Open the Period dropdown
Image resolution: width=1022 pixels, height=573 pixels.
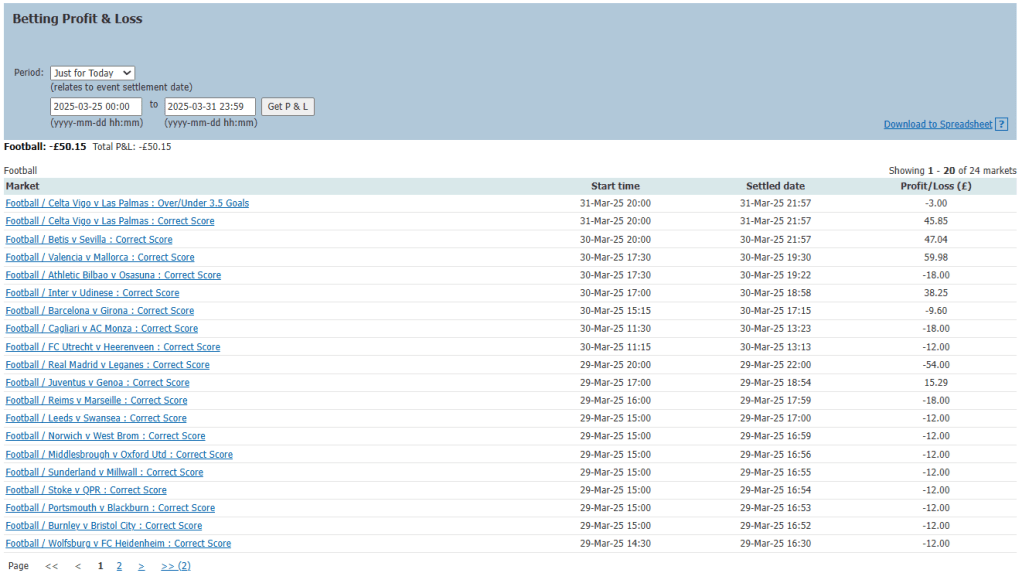[92, 73]
